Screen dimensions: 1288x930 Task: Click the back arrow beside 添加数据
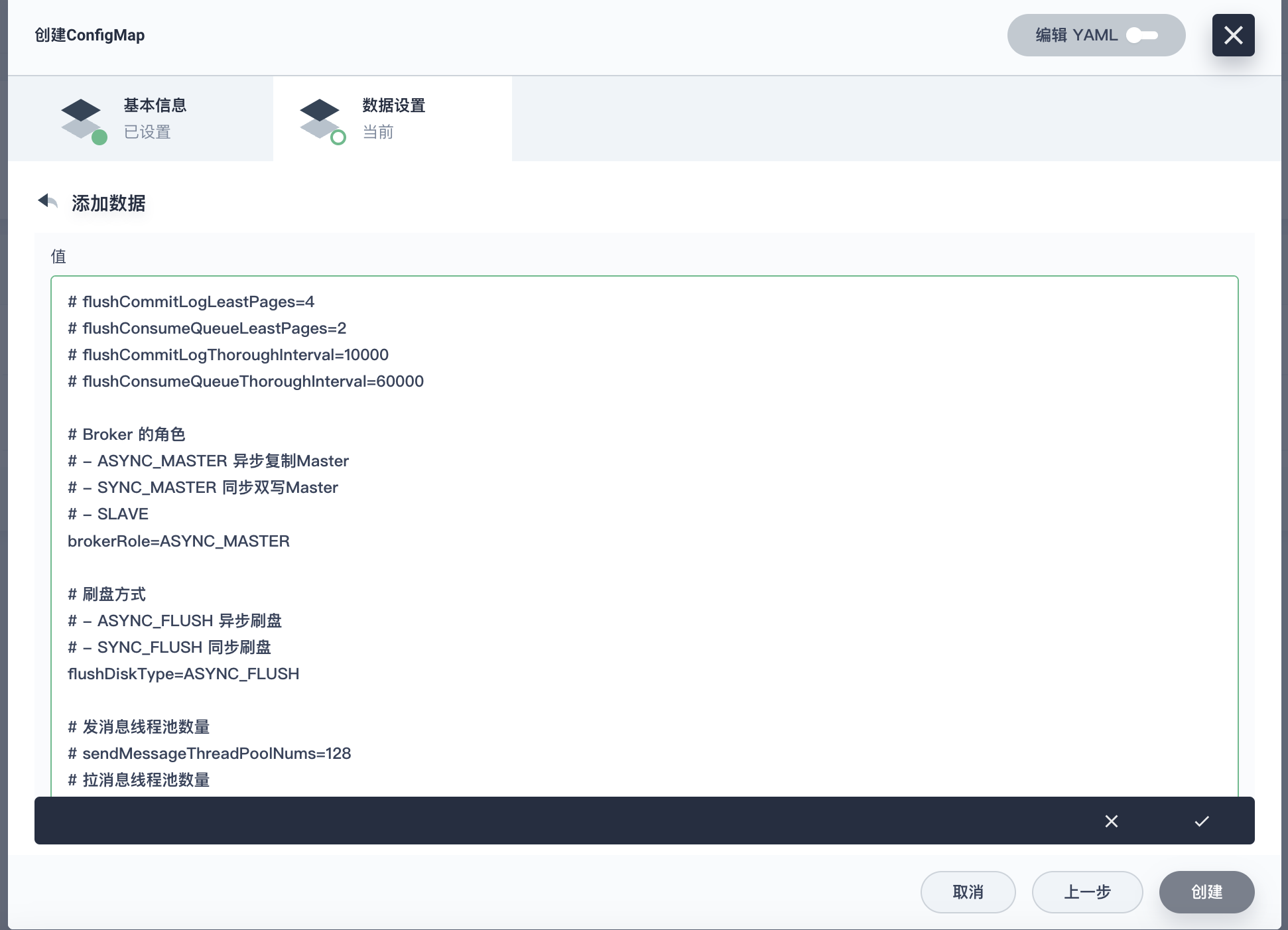pos(48,201)
